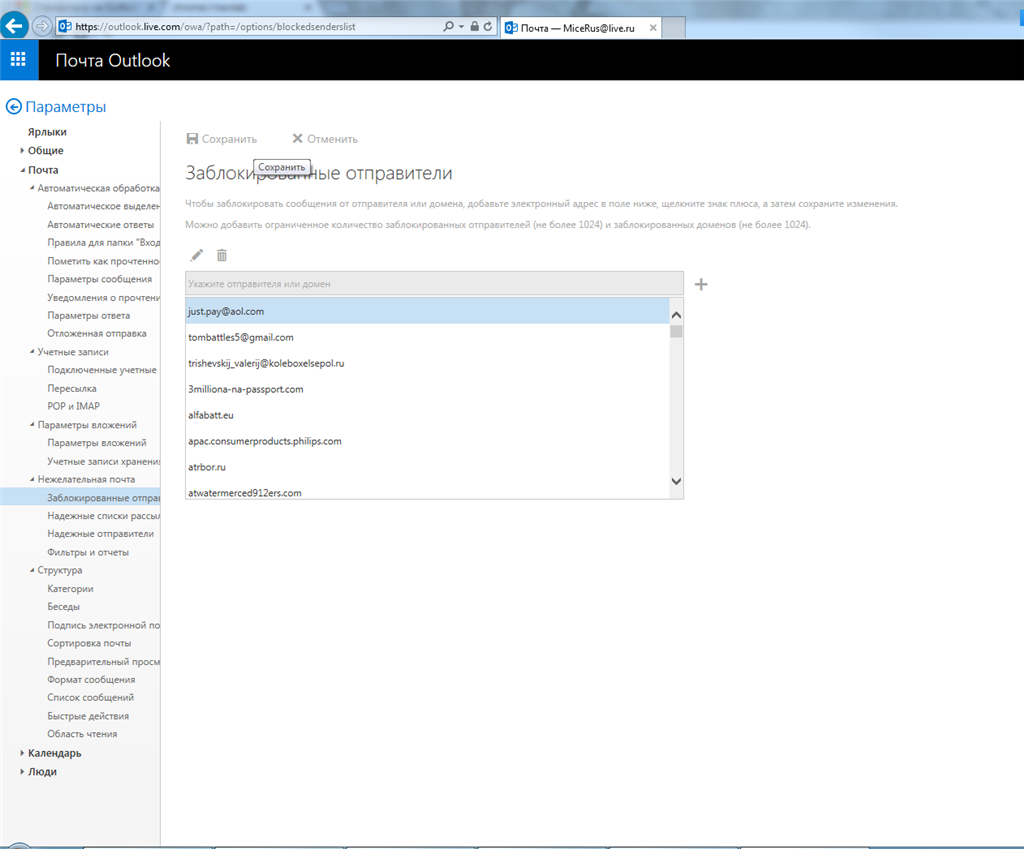Collapse Параметры вложений group arrow

[32, 424]
